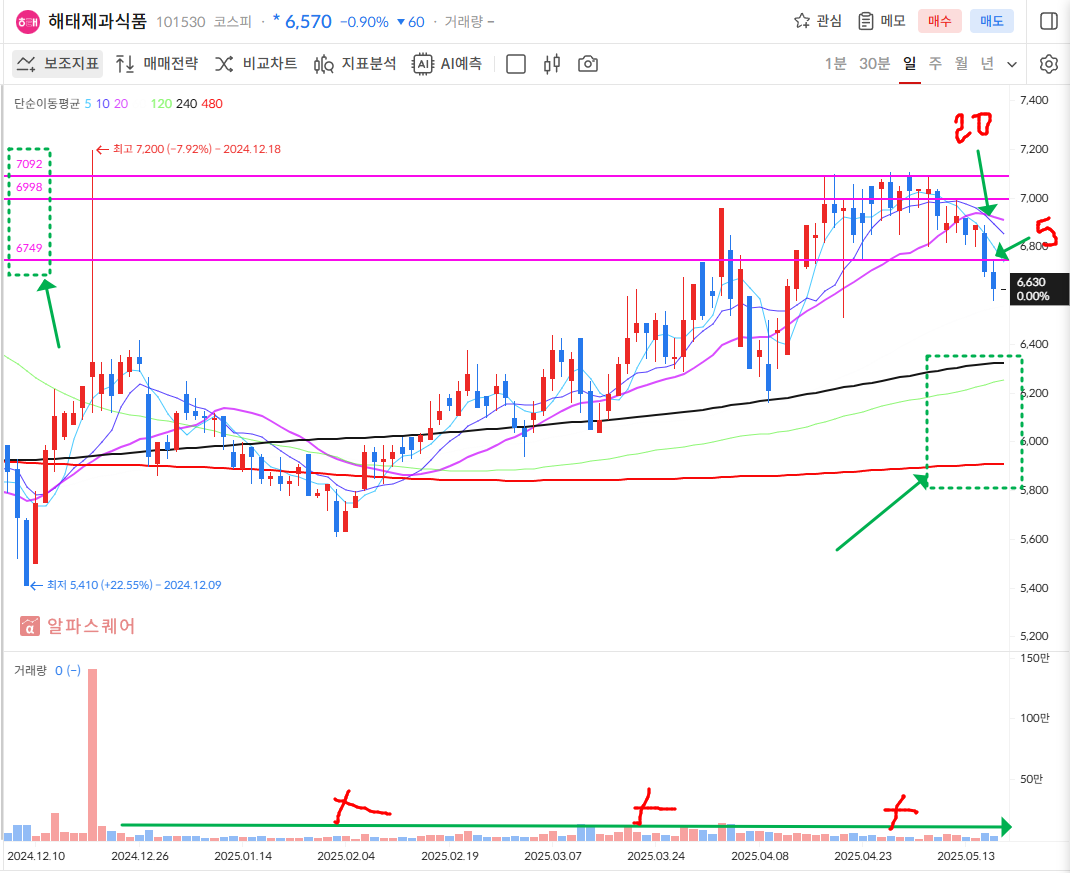Click the 6998 horizontal line label

point(29,187)
